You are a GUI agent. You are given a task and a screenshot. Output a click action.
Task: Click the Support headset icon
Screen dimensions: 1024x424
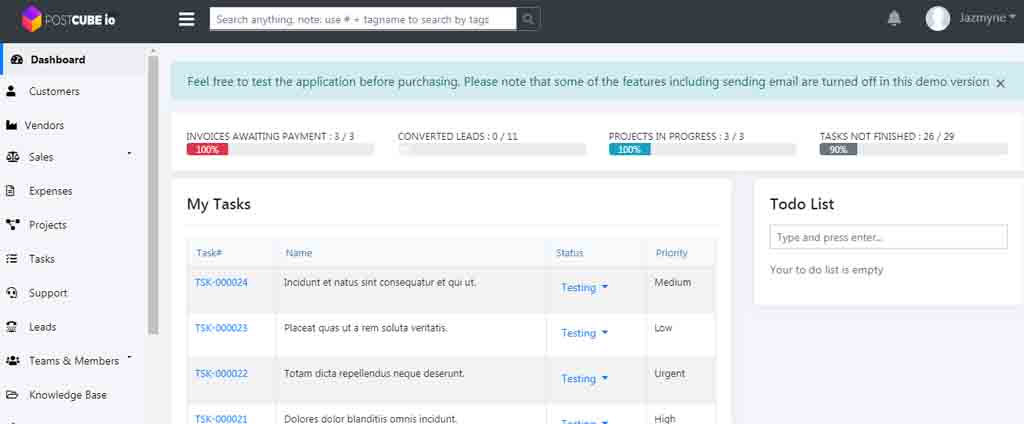[x=11, y=293]
